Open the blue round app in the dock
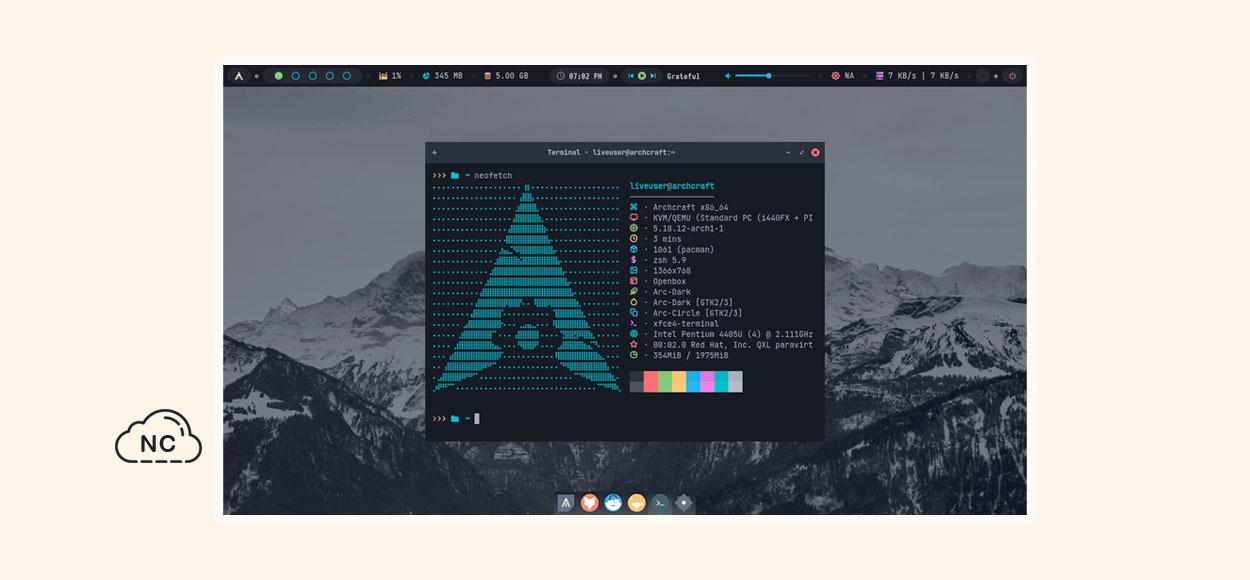This screenshot has height=580, width=1250. pos(613,503)
